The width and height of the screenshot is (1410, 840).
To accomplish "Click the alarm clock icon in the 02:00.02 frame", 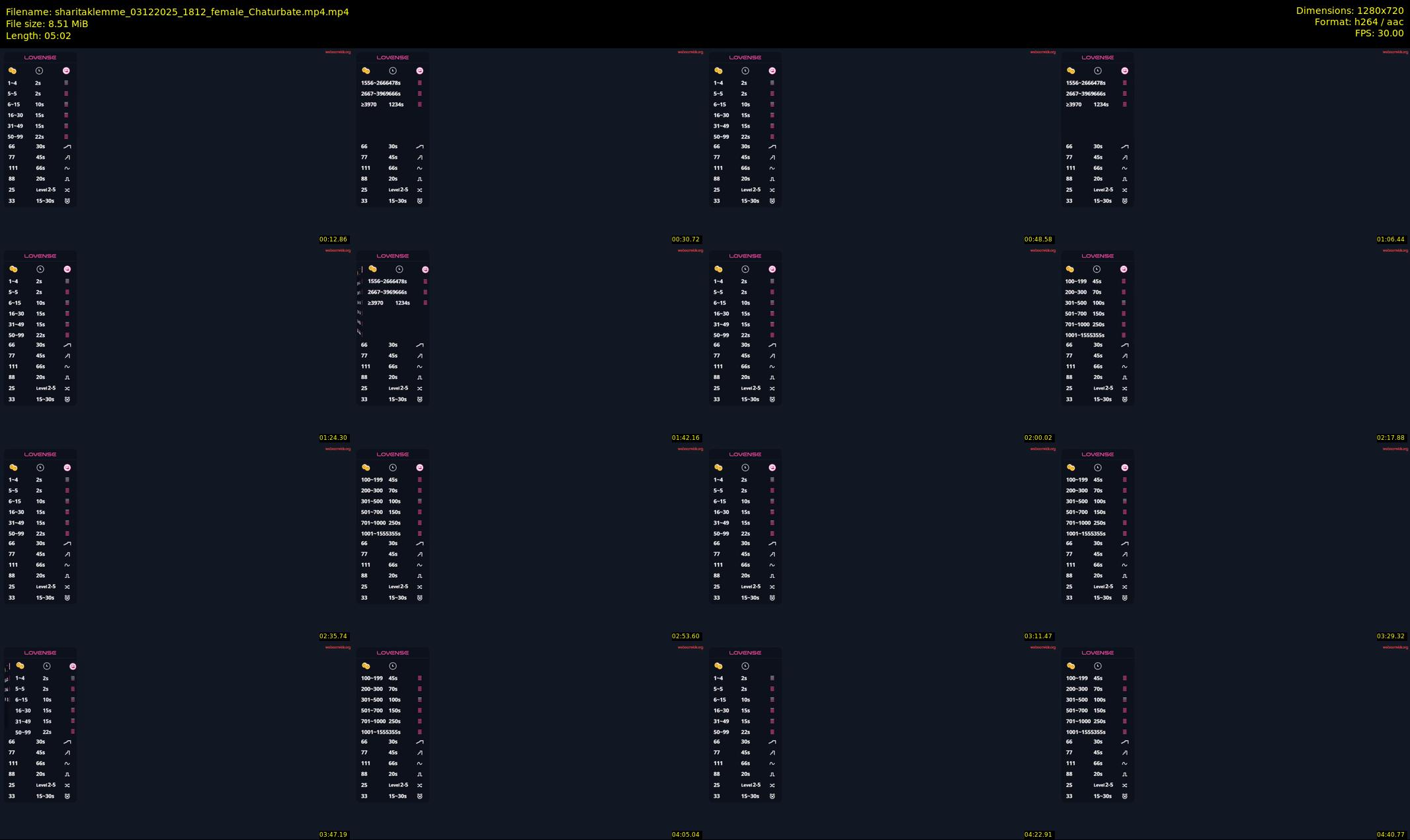I will pyautogui.click(x=772, y=399).
